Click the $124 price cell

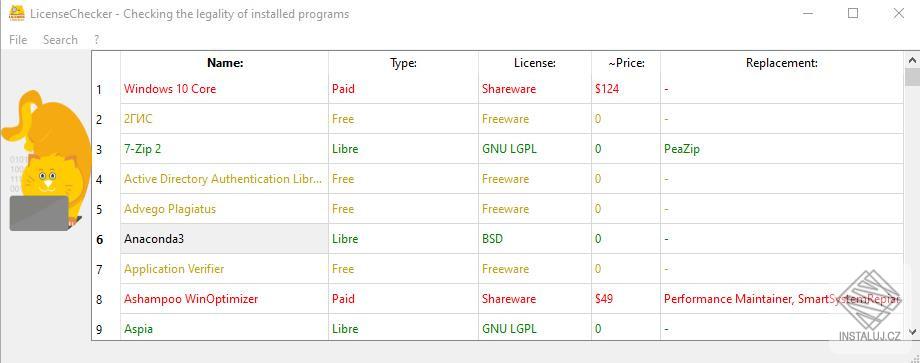tap(626, 89)
